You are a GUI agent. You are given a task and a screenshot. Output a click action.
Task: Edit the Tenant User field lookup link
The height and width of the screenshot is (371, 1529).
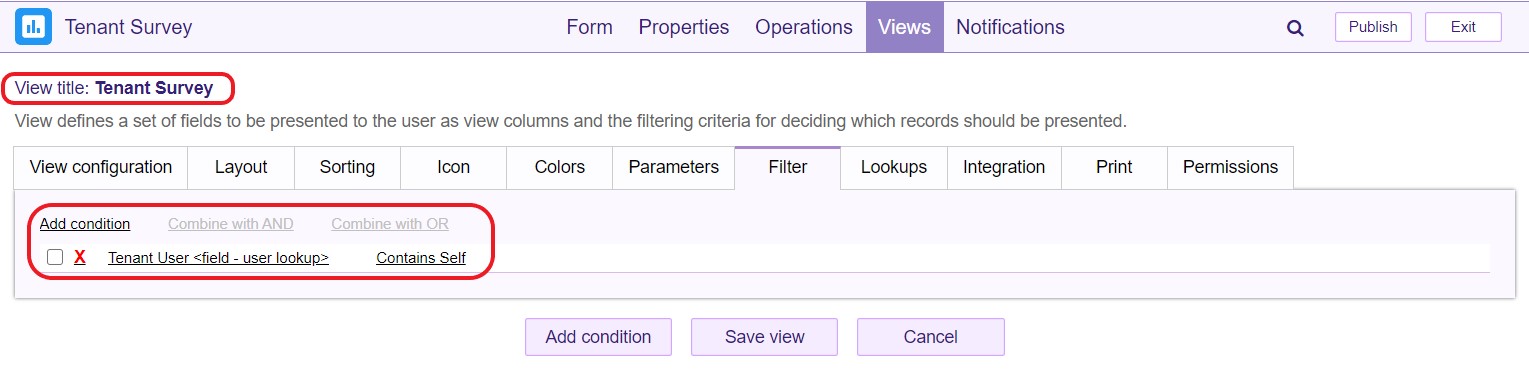(218, 257)
